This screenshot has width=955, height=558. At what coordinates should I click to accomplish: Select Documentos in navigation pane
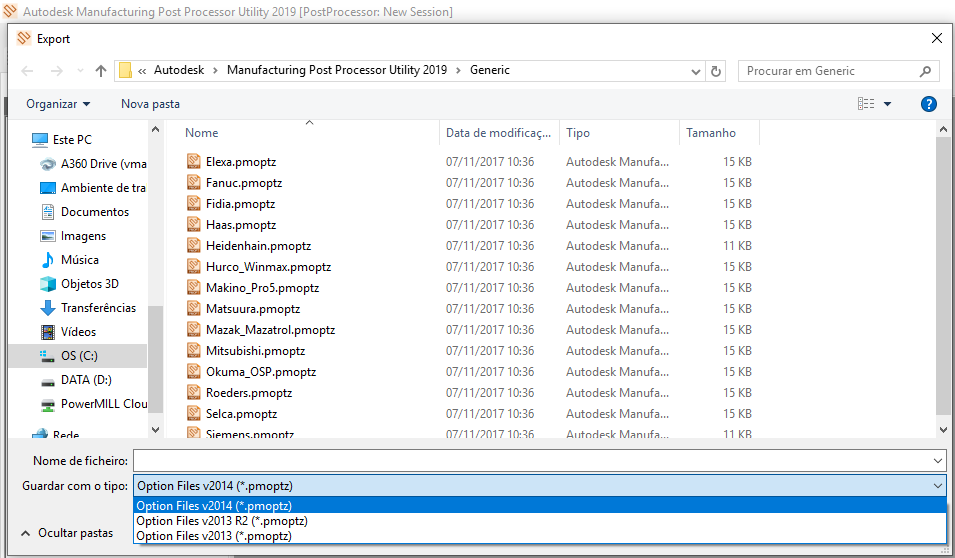click(x=85, y=212)
